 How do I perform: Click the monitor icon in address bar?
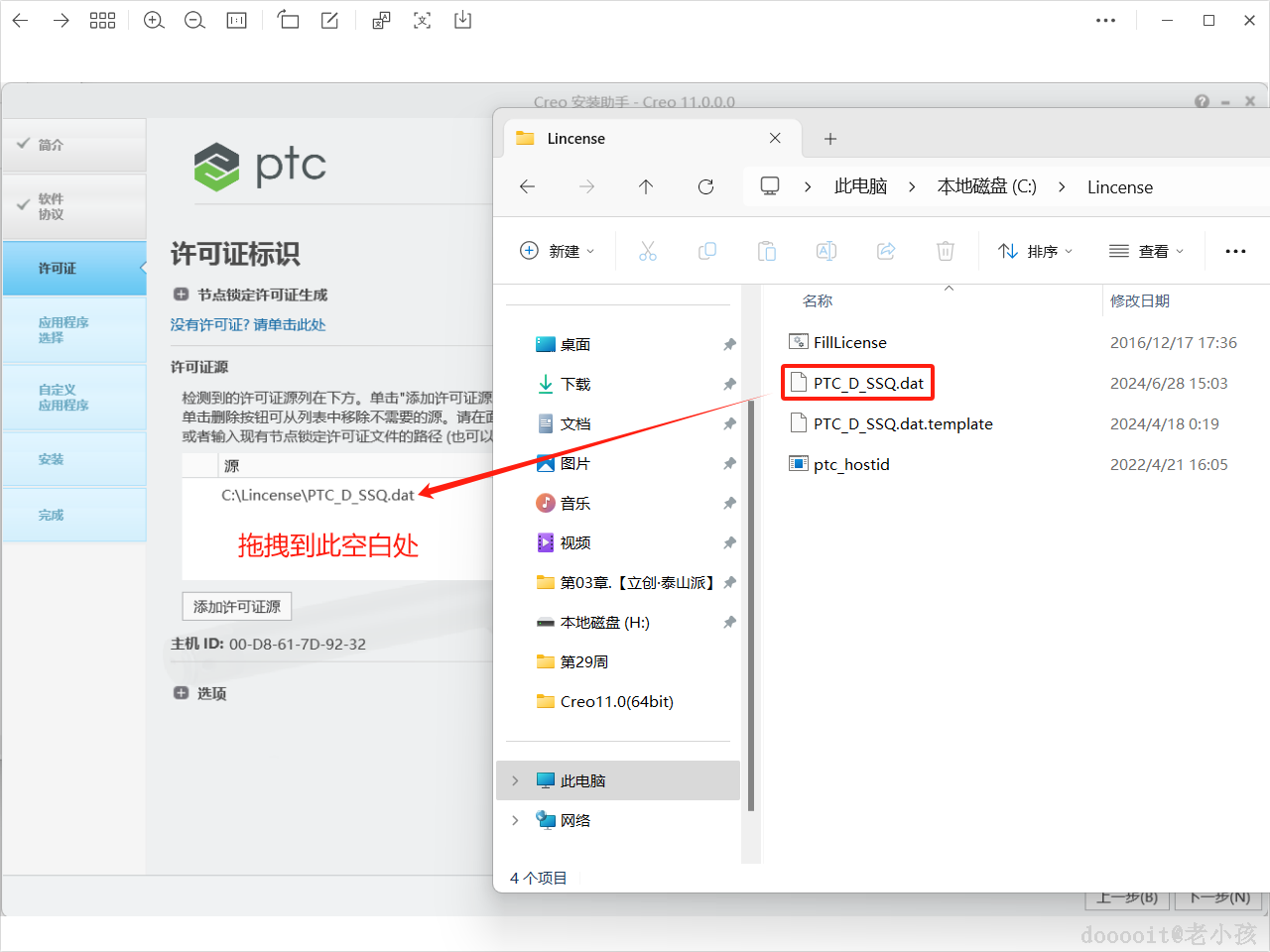coord(770,186)
